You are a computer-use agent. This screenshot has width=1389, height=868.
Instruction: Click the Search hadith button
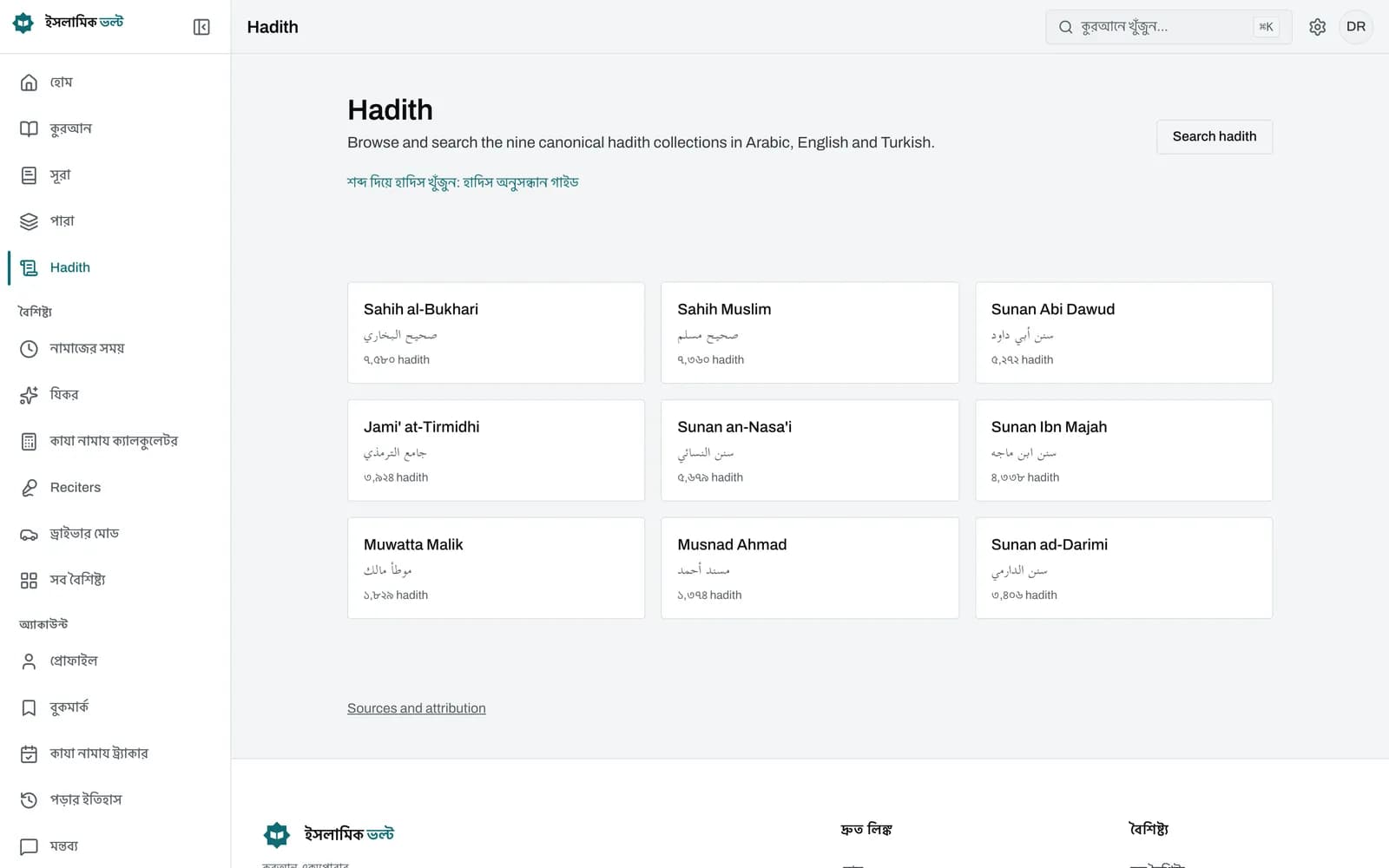[x=1214, y=136]
